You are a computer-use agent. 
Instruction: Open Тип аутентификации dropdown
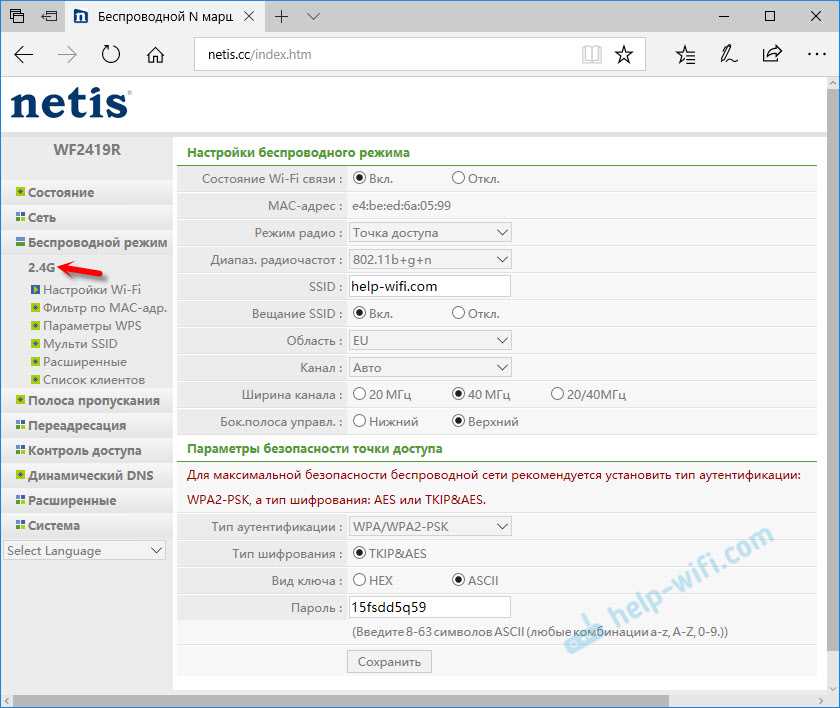tap(430, 526)
